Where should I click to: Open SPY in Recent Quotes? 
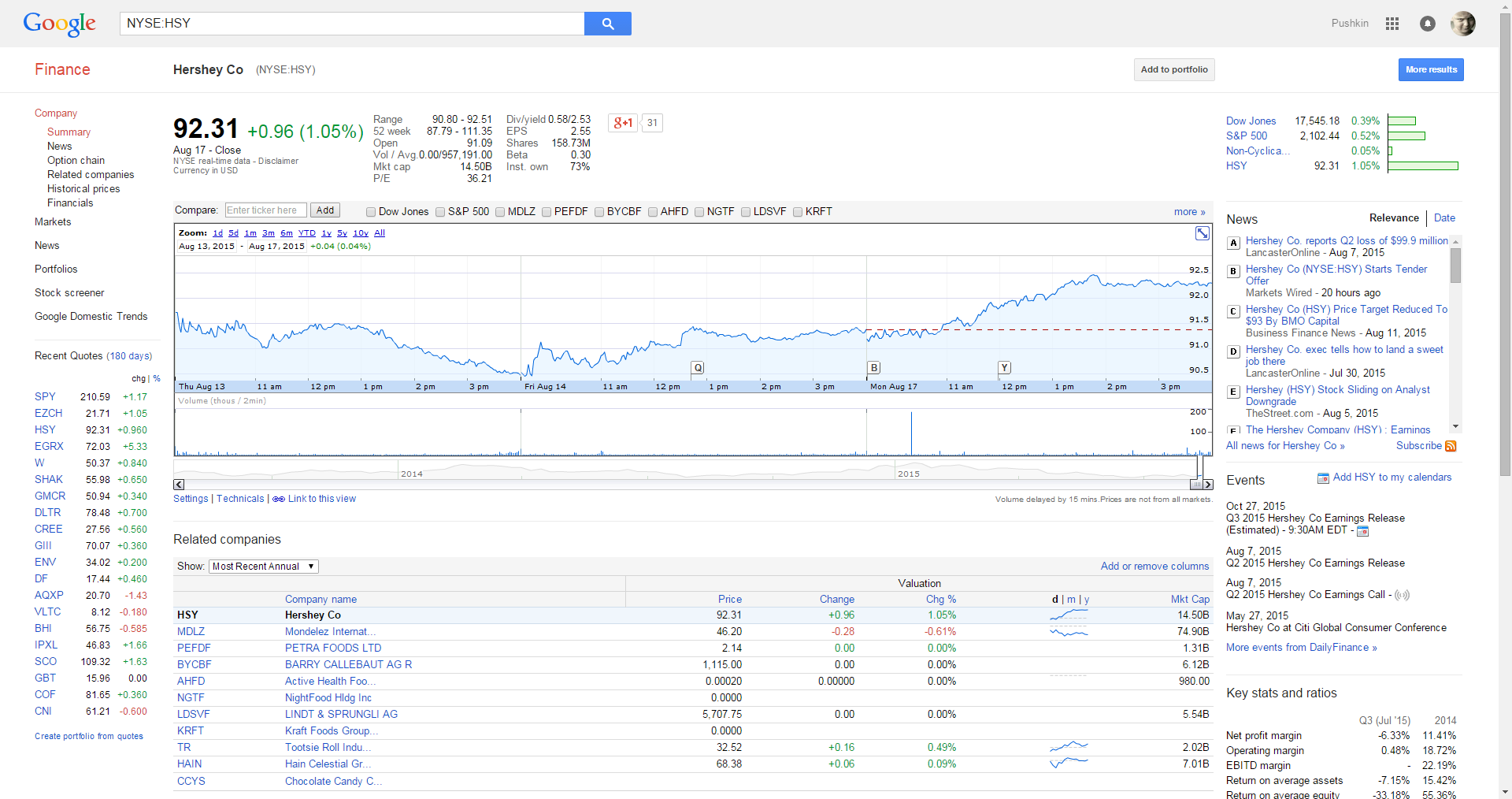pos(45,397)
